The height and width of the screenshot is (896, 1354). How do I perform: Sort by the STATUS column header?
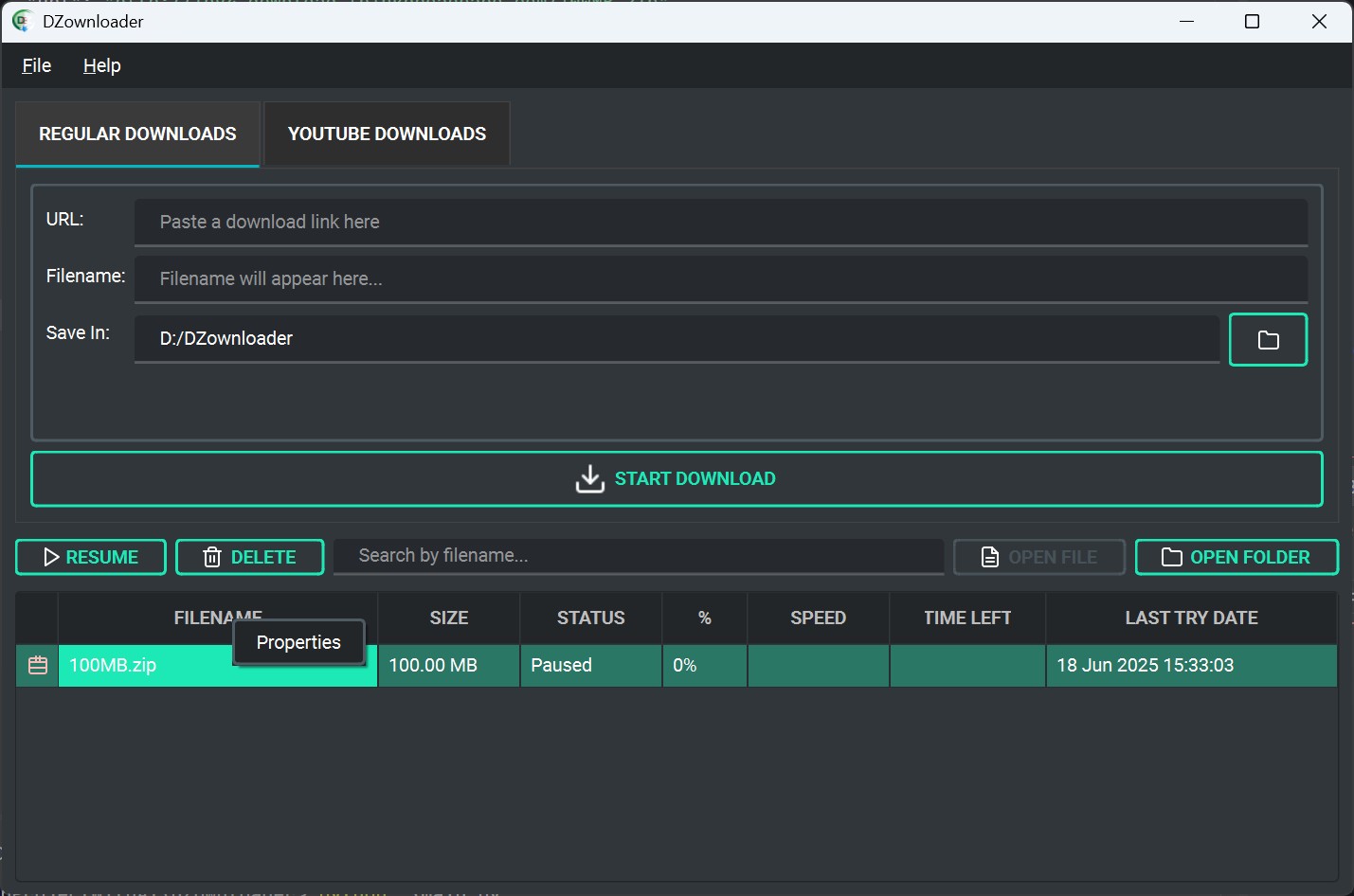click(590, 618)
